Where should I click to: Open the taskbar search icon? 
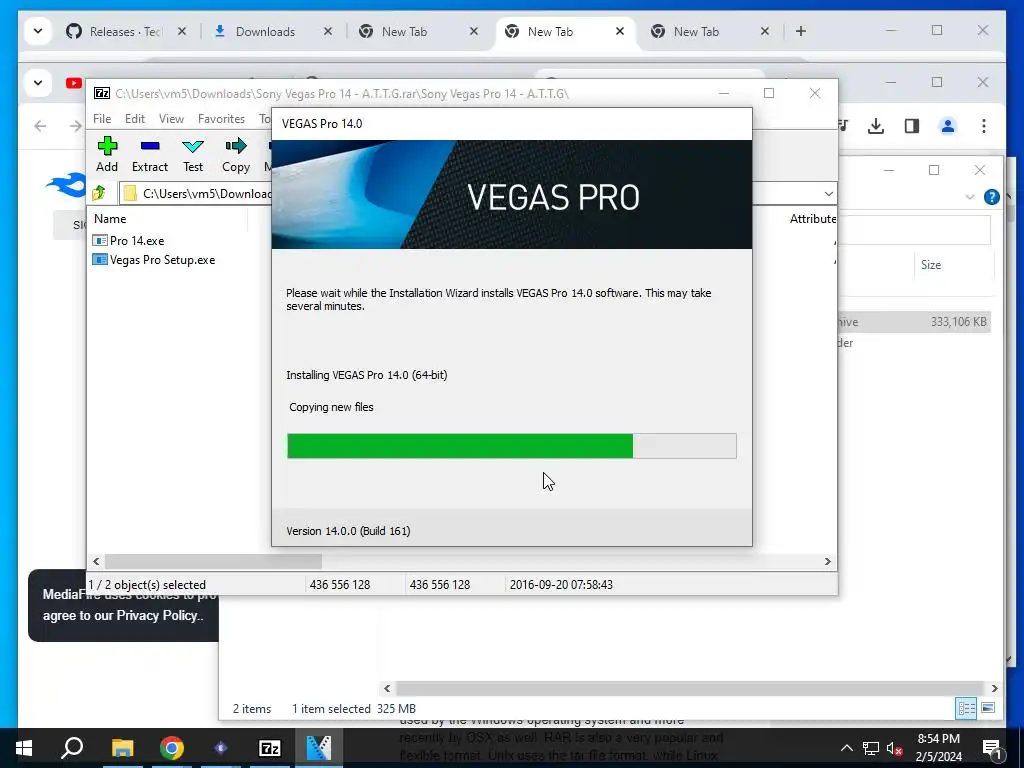coord(72,748)
